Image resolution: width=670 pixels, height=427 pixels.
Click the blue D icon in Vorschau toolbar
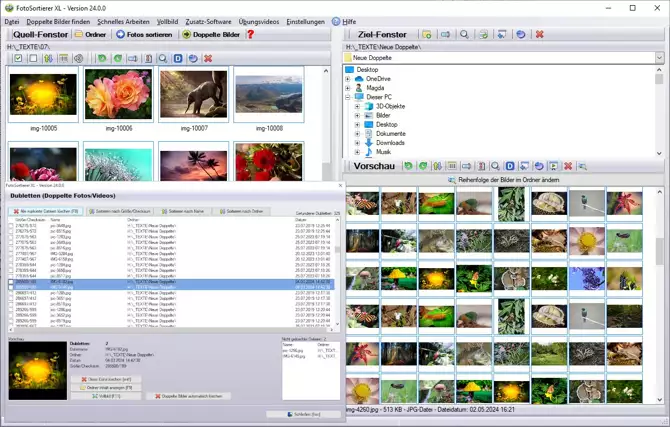click(509, 165)
